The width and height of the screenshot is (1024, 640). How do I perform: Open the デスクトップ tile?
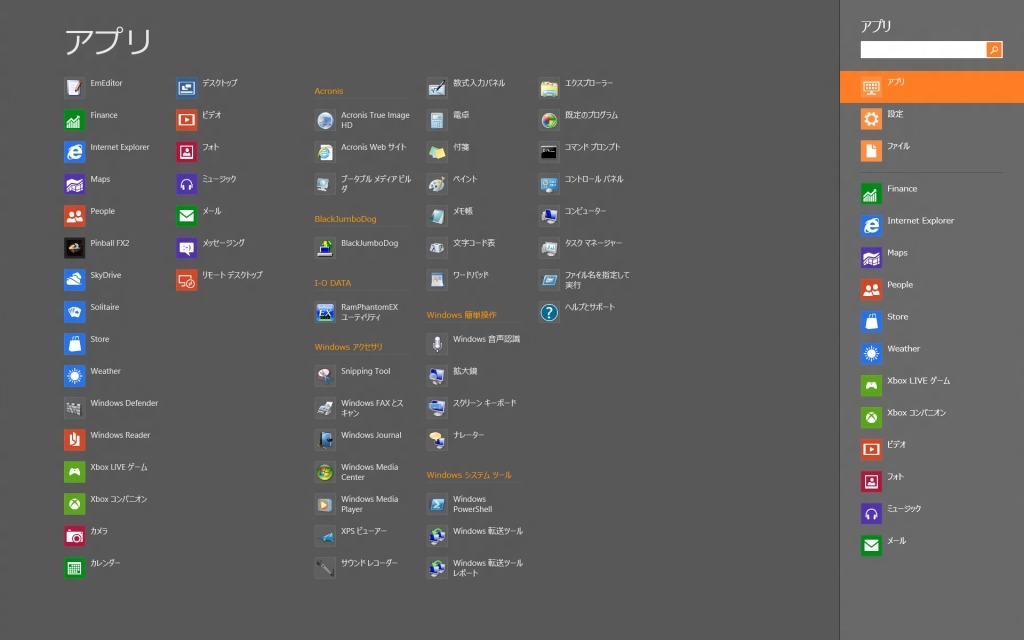pos(187,88)
